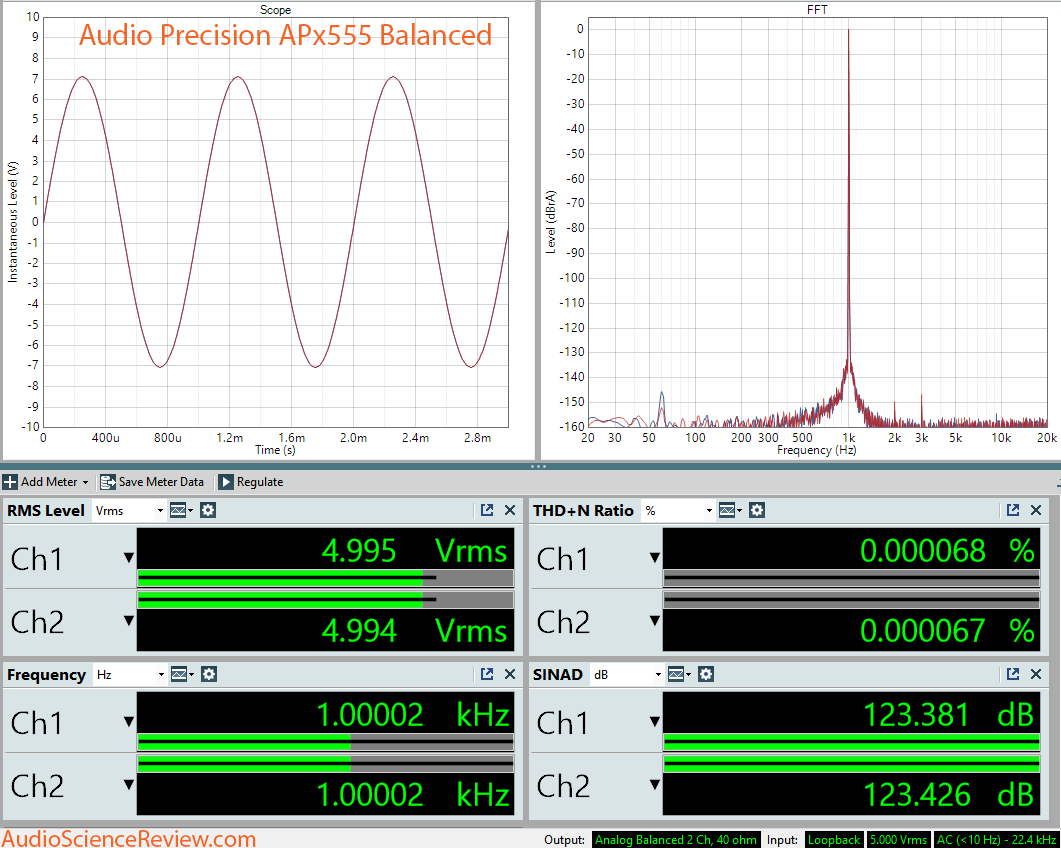Close the RMS Level meter
Screen dimensions: 1061x848
point(510,510)
